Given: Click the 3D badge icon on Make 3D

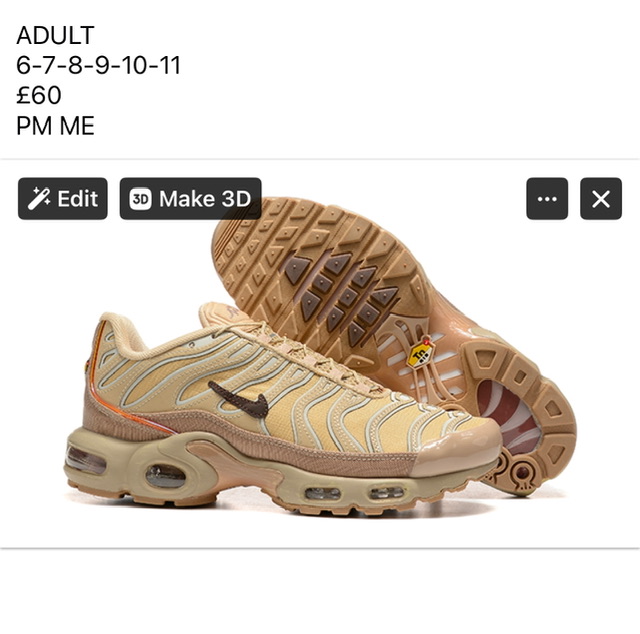Looking at the screenshot, I should point(140,199).
